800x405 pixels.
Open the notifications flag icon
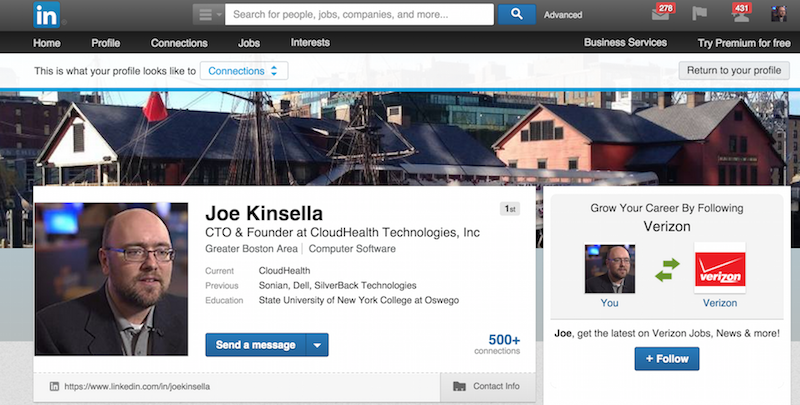tap(699, 13)
